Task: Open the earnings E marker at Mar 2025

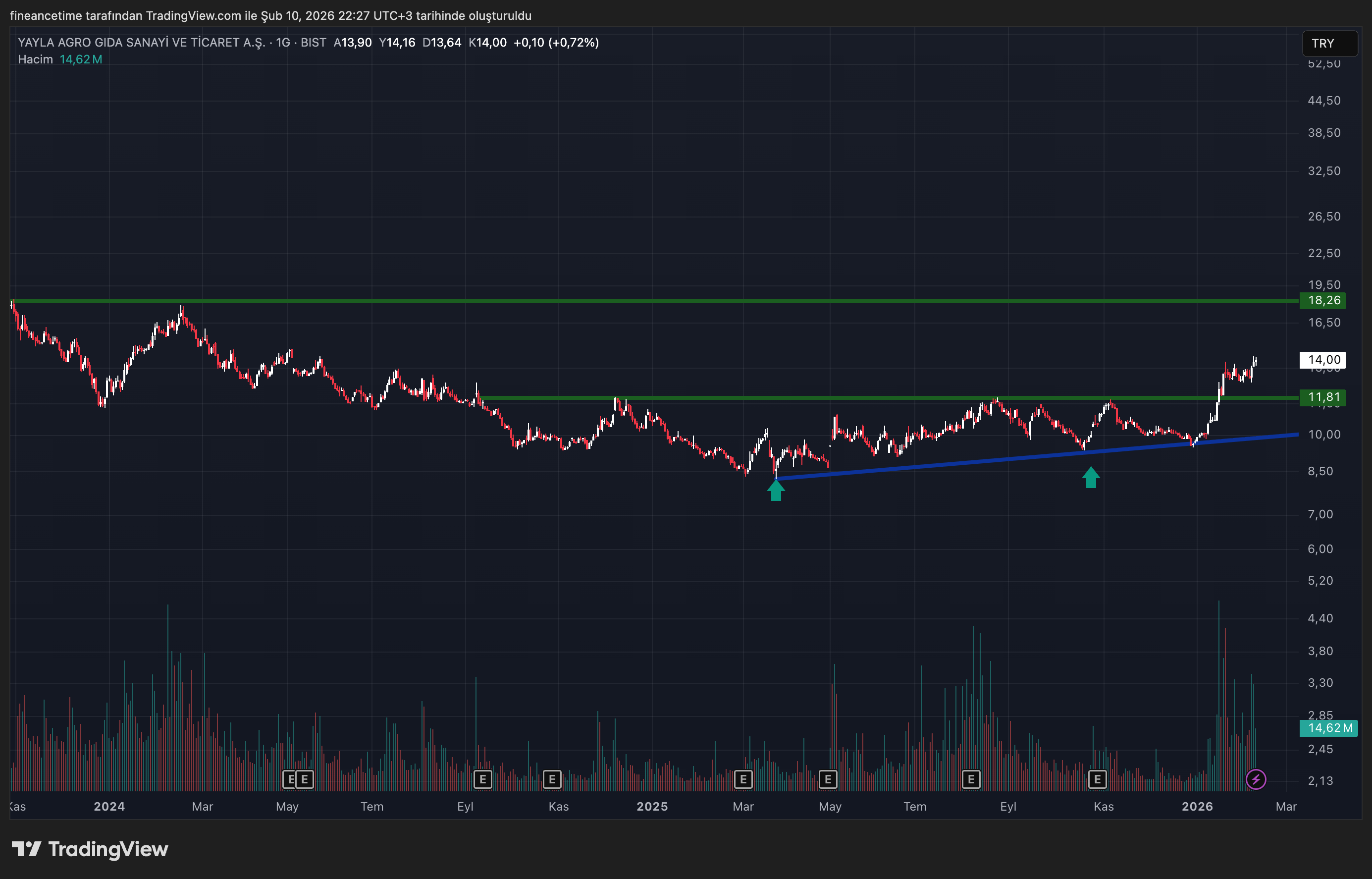Action: pyautogui.click(x=743, y=779)
